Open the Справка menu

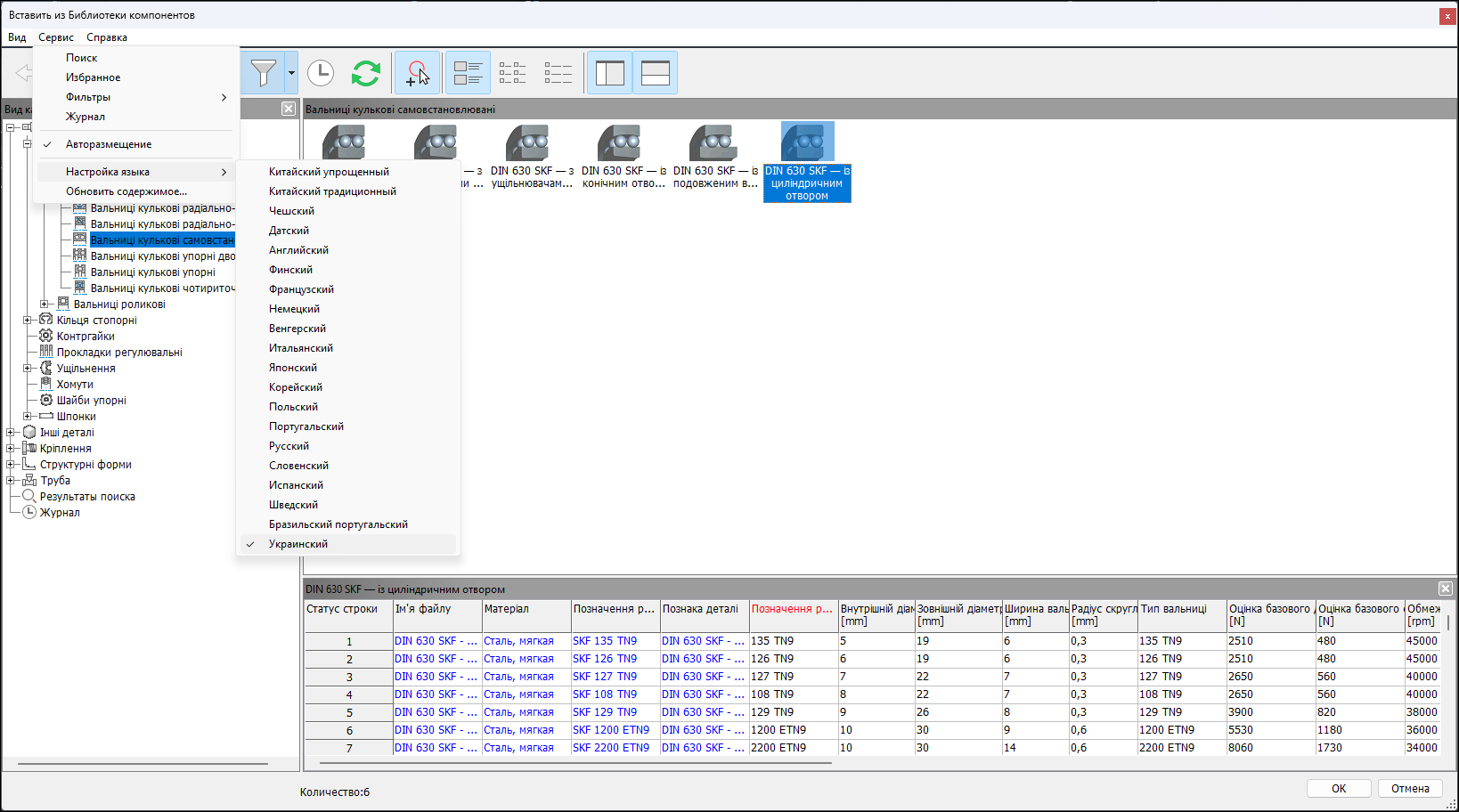[107, 37]
